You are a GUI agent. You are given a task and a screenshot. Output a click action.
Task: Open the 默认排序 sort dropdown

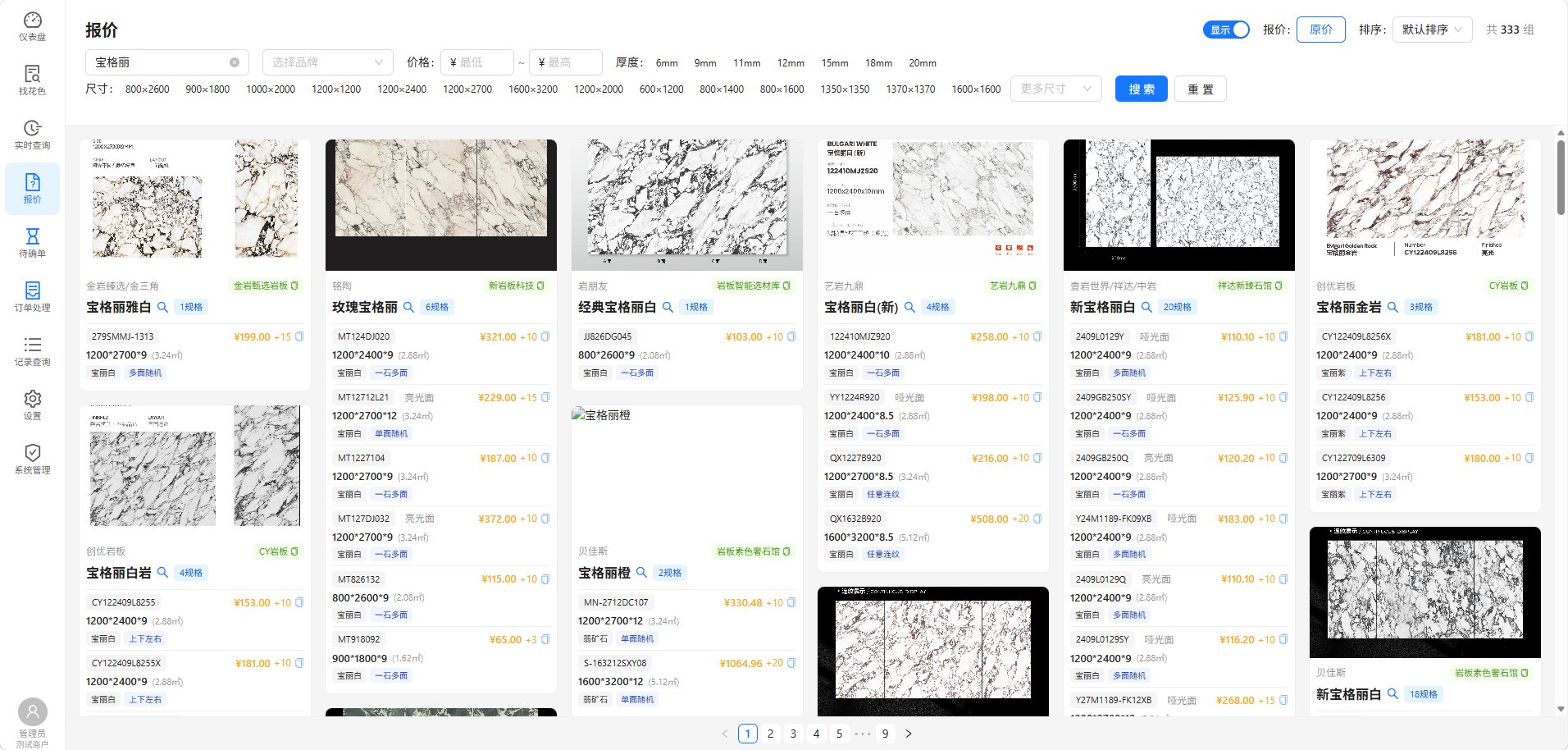coord(1432,30)
